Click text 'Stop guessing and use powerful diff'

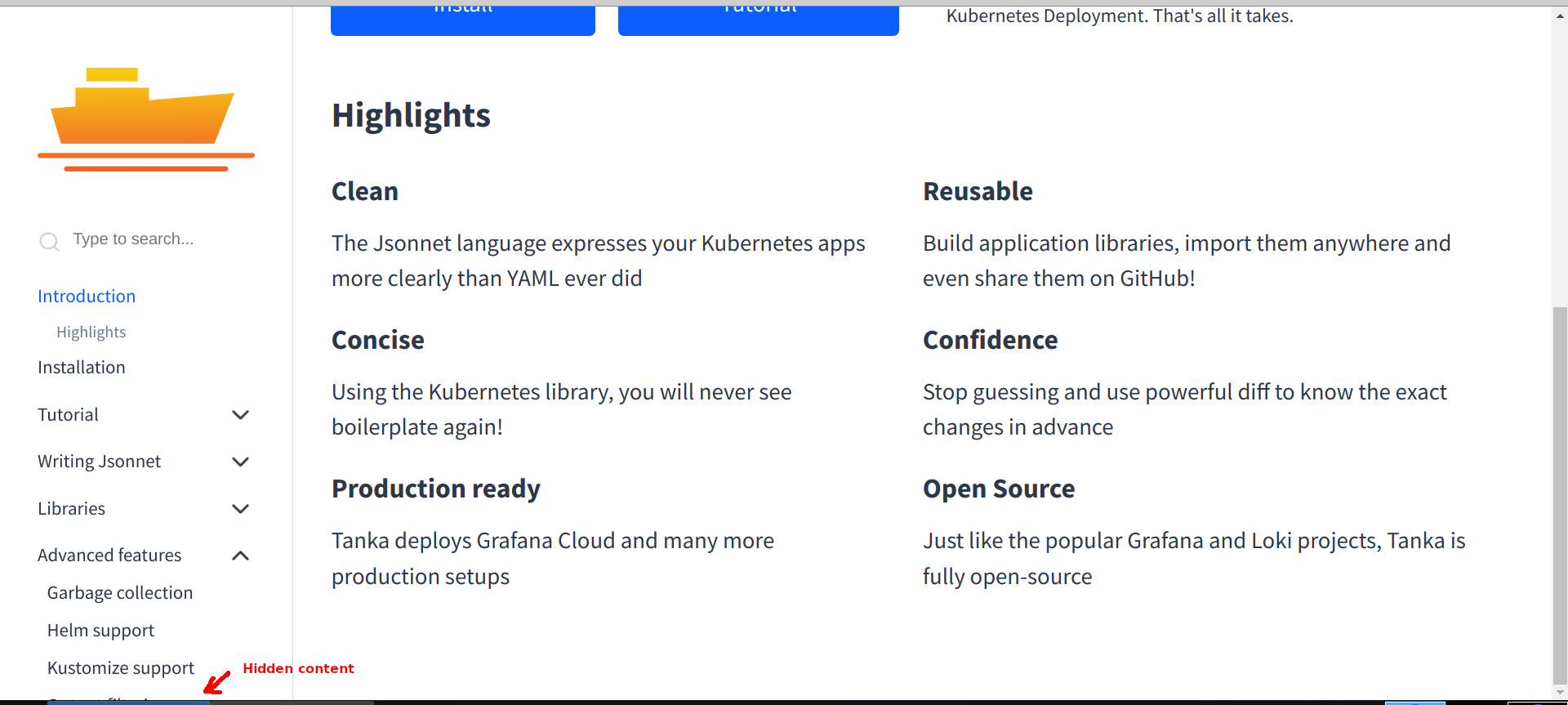(x=1097, y=392)
